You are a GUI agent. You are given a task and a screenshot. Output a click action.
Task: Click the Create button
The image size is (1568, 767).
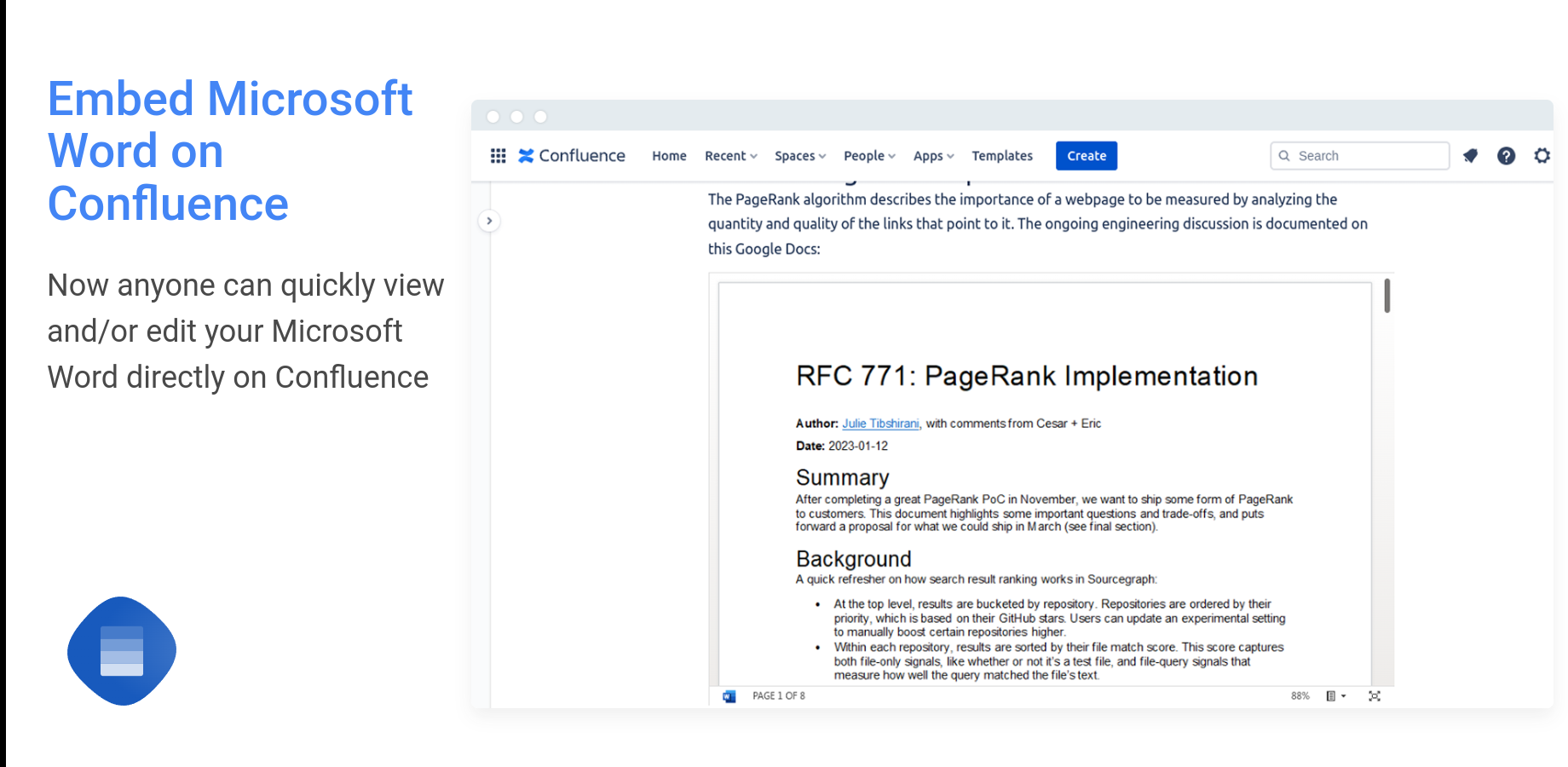[x=1087, y=156]
